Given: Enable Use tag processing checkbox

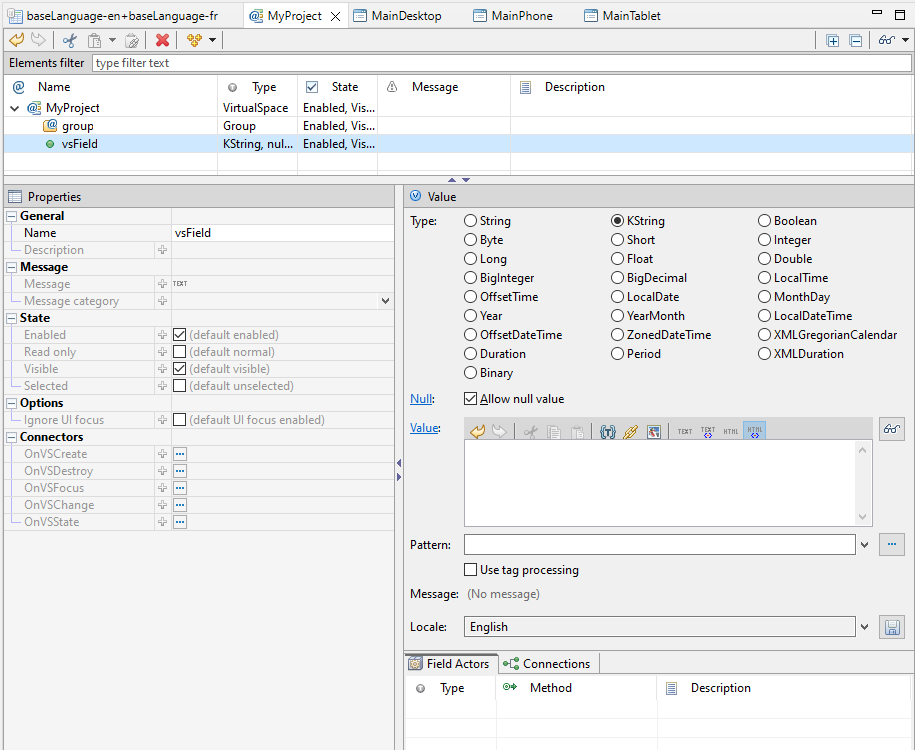Looking at the screenshot, I should pyautogui.click(x=472, y=570).
